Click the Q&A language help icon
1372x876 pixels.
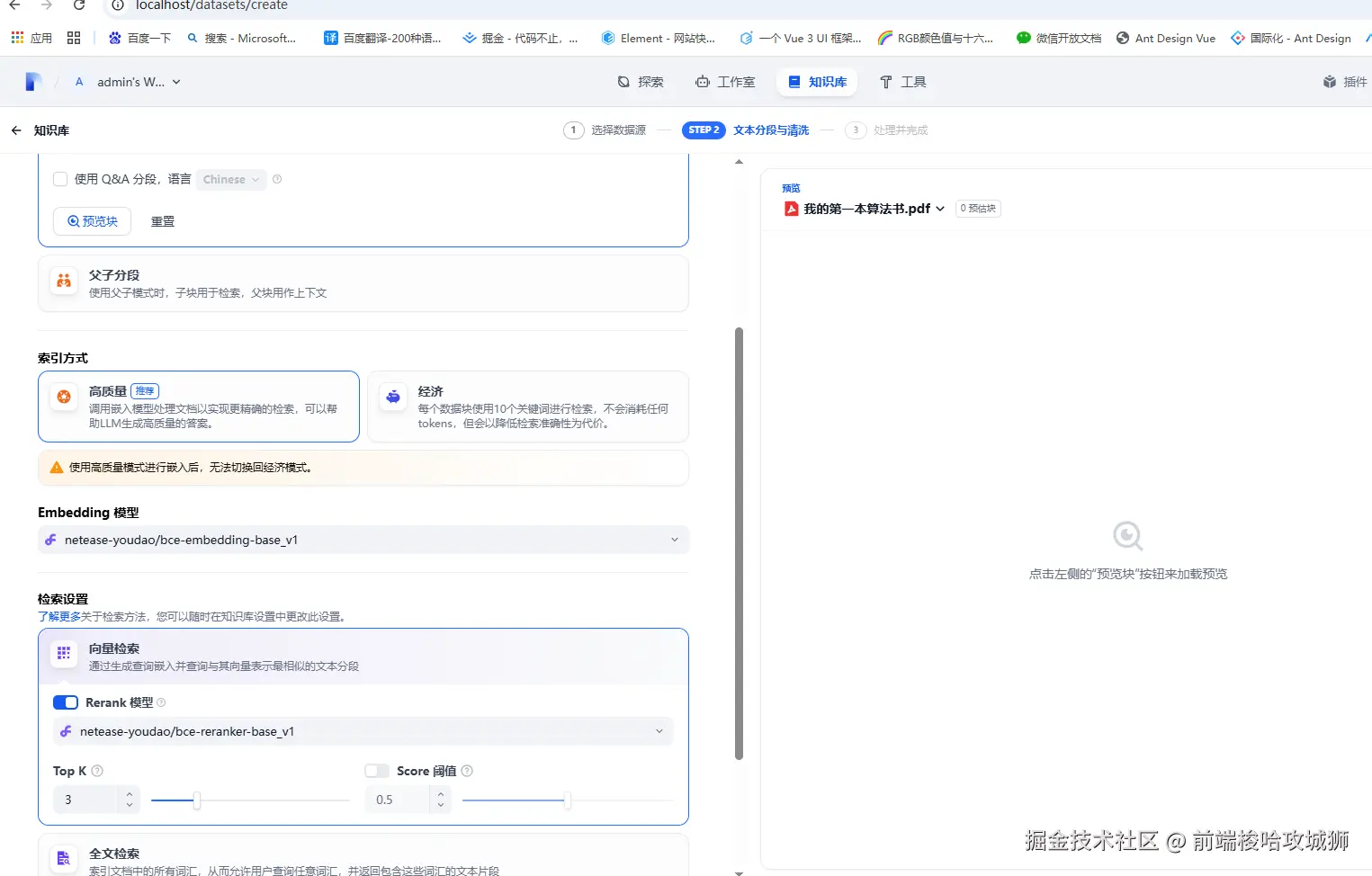pos(277,179)
